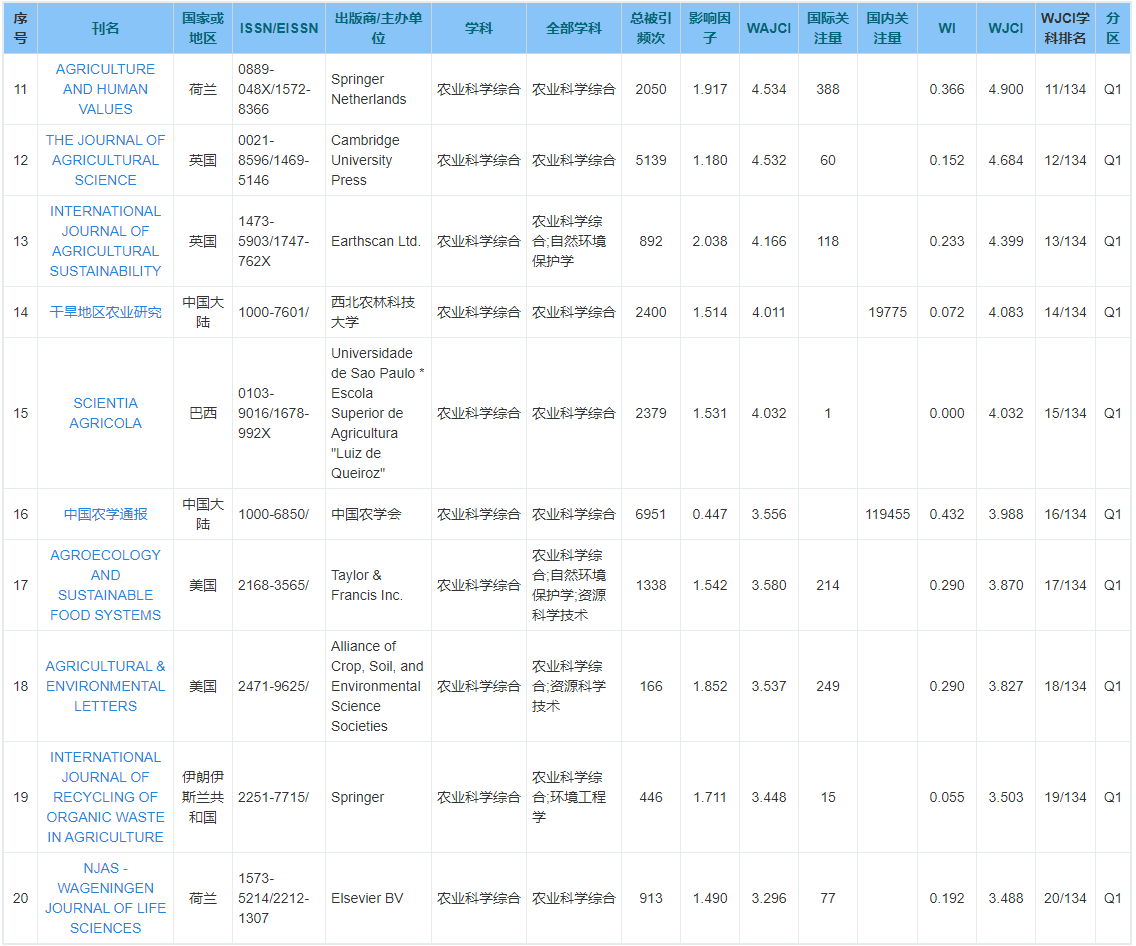The width and height of the screenshot is (1136, 946).
Task: Select ranking cell 15/134
Action: (x=1065, y=413)
